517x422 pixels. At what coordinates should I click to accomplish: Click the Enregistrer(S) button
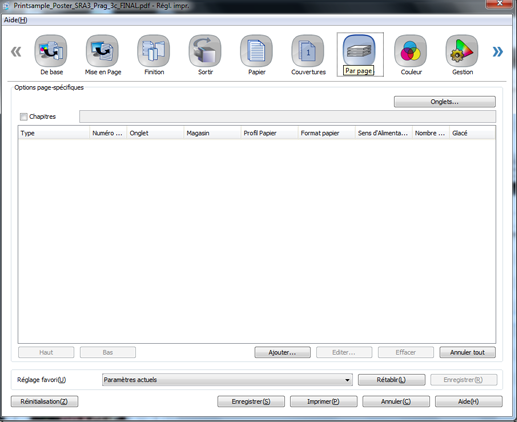pyautogui.click(x=251, y=401)
